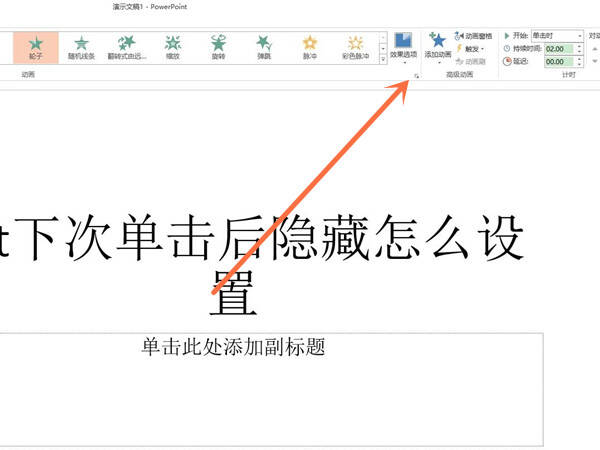Open the 动画窗格 animation pane
This screenshot has height=450, width=600.
click(473, 36)
